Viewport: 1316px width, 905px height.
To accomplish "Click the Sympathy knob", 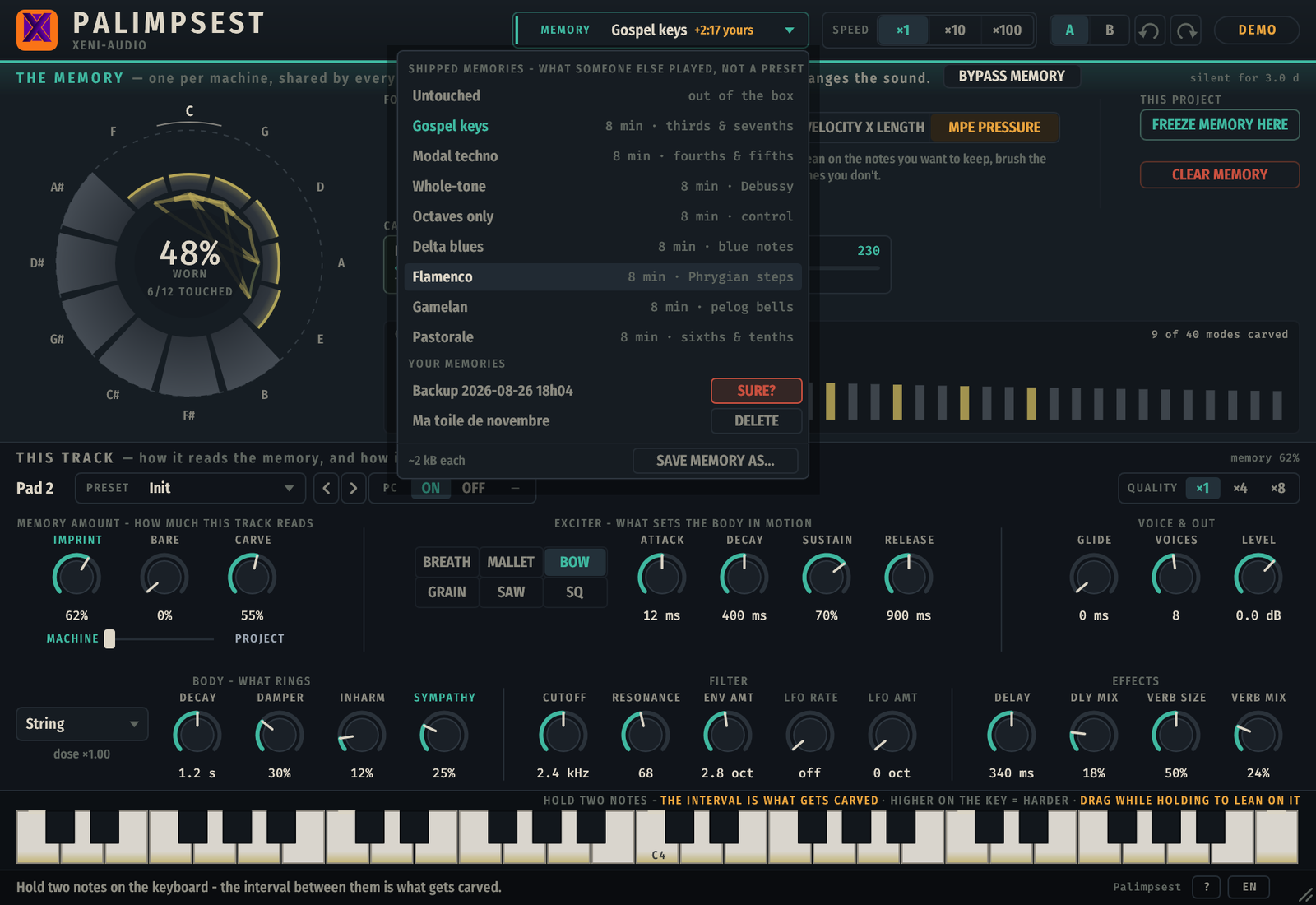I will [x=444, y=733].
